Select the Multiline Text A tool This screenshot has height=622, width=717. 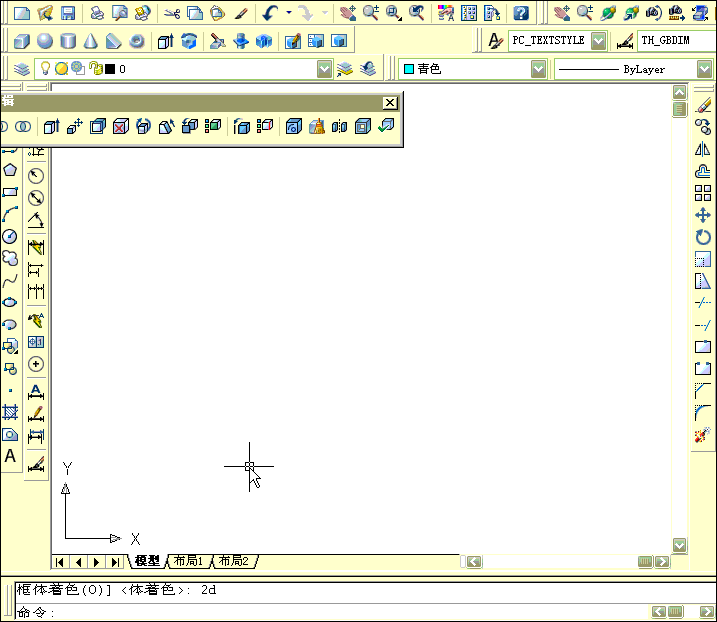pos(10,456)
